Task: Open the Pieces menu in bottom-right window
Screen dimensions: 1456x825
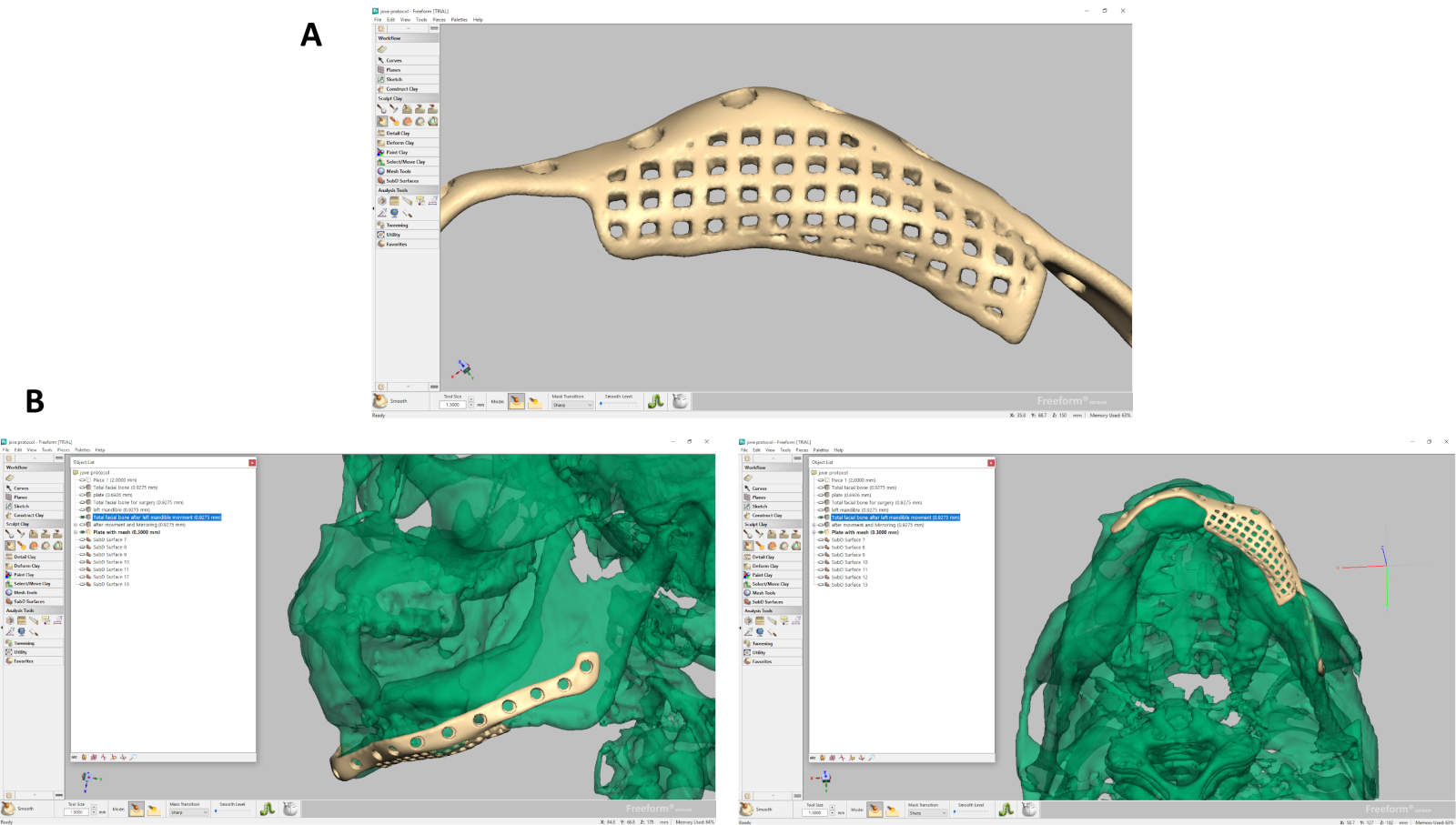Action: [x=801, y=449]
